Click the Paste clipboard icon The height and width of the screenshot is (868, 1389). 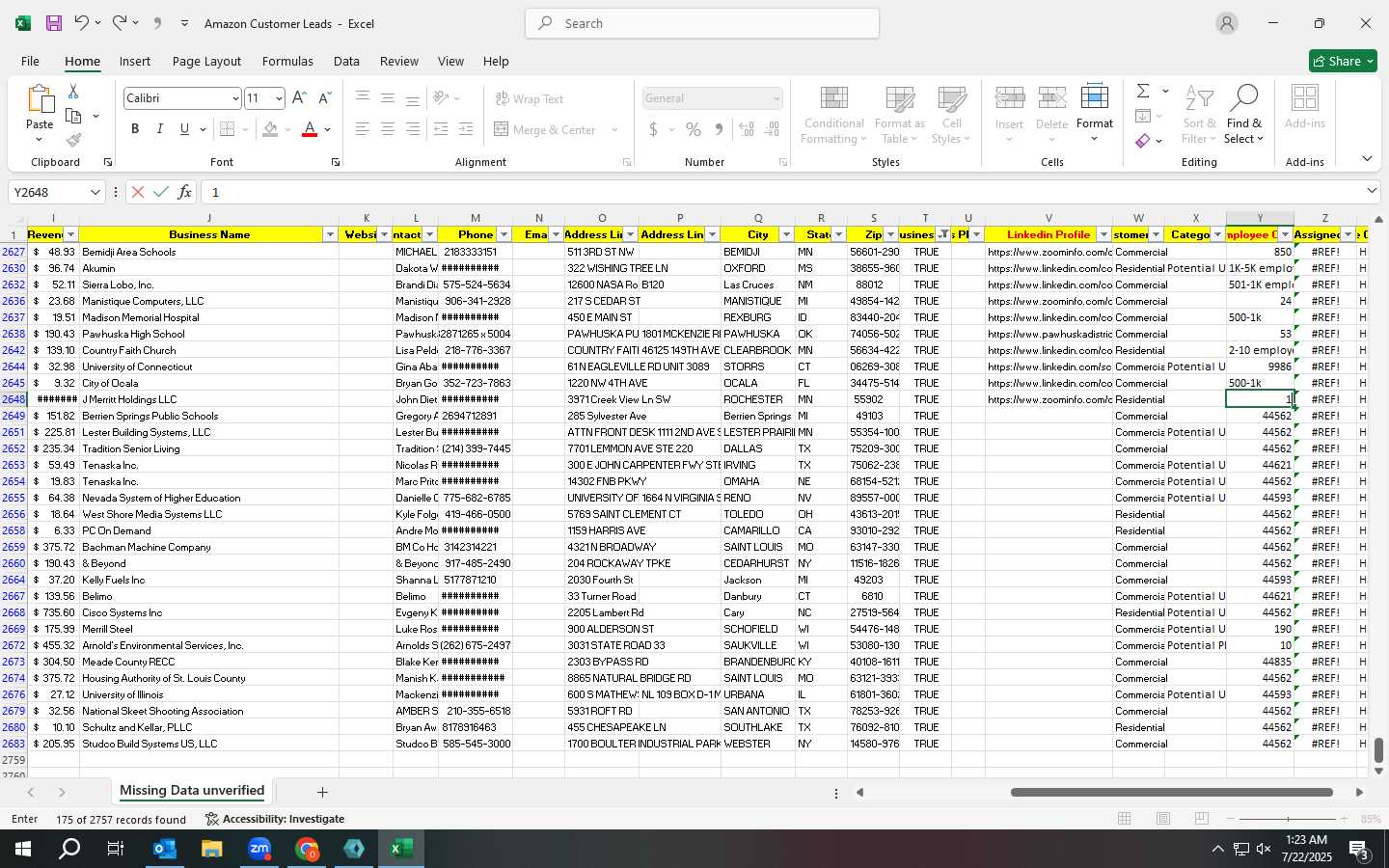pos(40,99)
